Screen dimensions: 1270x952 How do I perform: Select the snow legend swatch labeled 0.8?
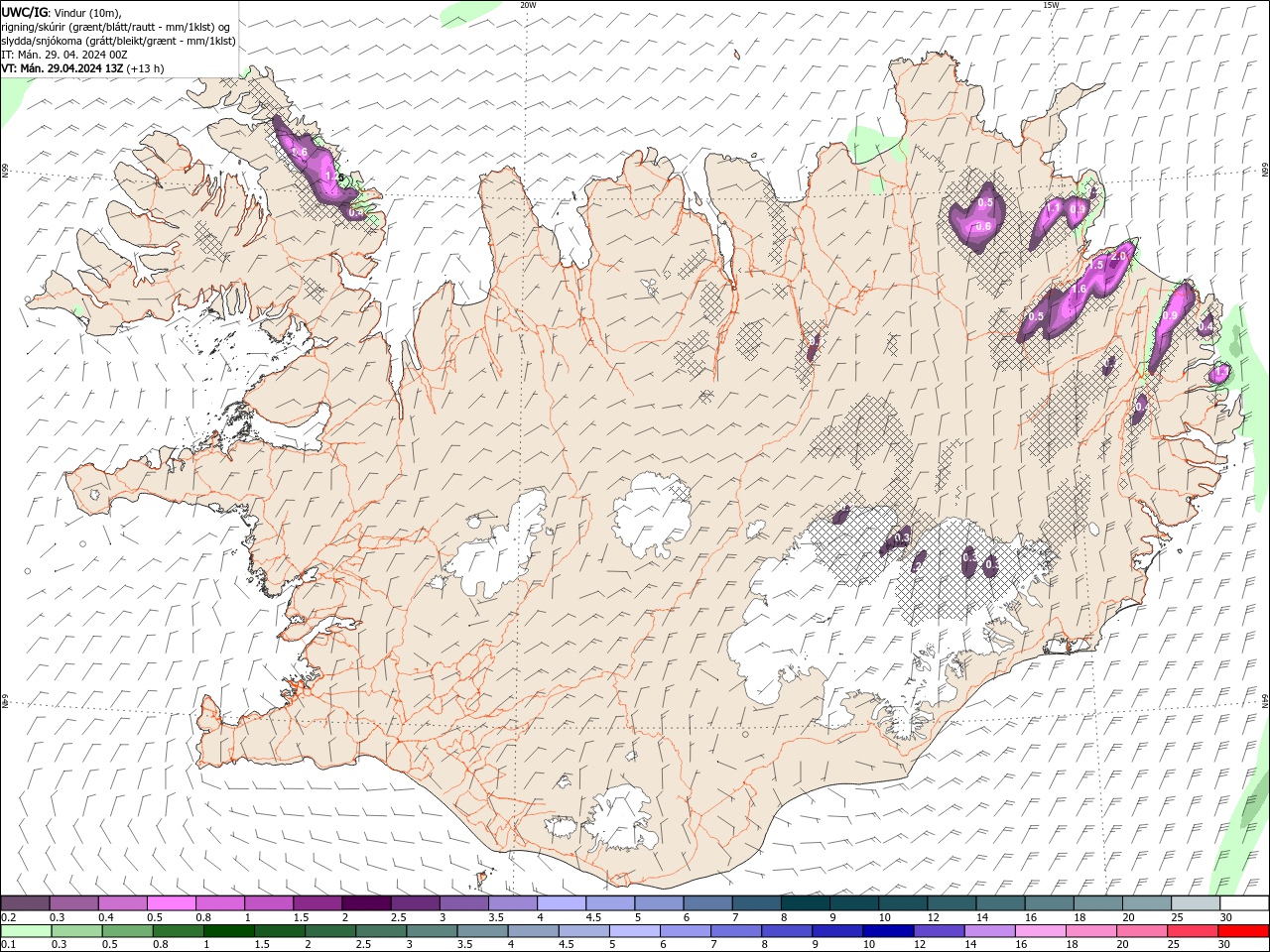(x=219, y=903)
